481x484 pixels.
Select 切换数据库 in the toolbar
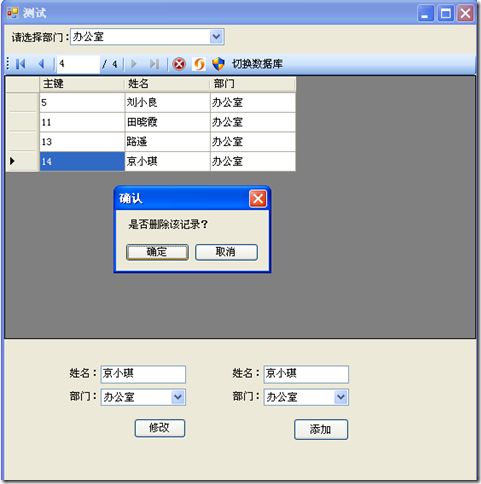pyautogui.click(x=257, y=64)
